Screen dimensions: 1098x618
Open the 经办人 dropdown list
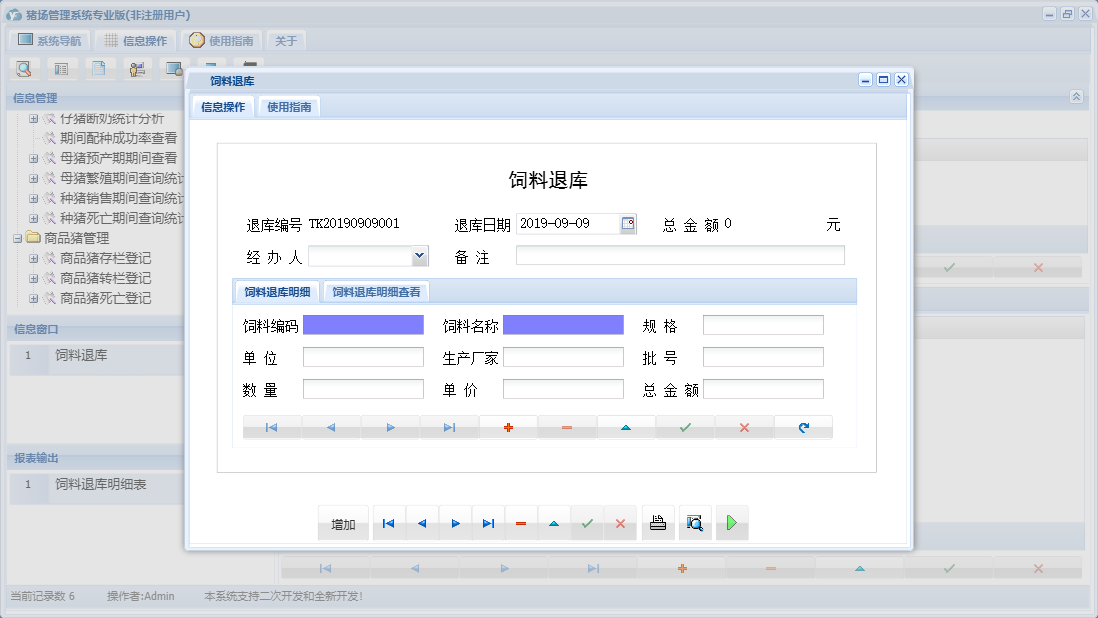coord(420,257)
